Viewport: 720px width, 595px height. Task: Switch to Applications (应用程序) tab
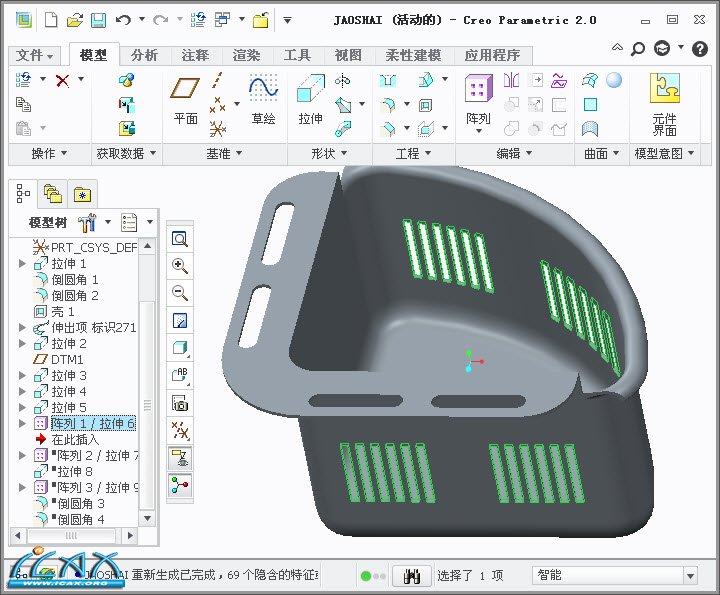tap(492, 56)
